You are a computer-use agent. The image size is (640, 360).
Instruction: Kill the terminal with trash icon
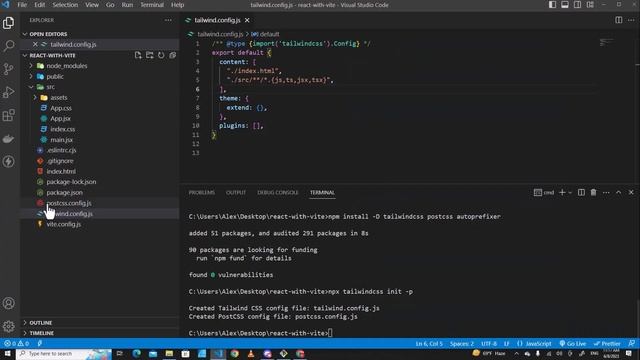[x=593, y=192]
